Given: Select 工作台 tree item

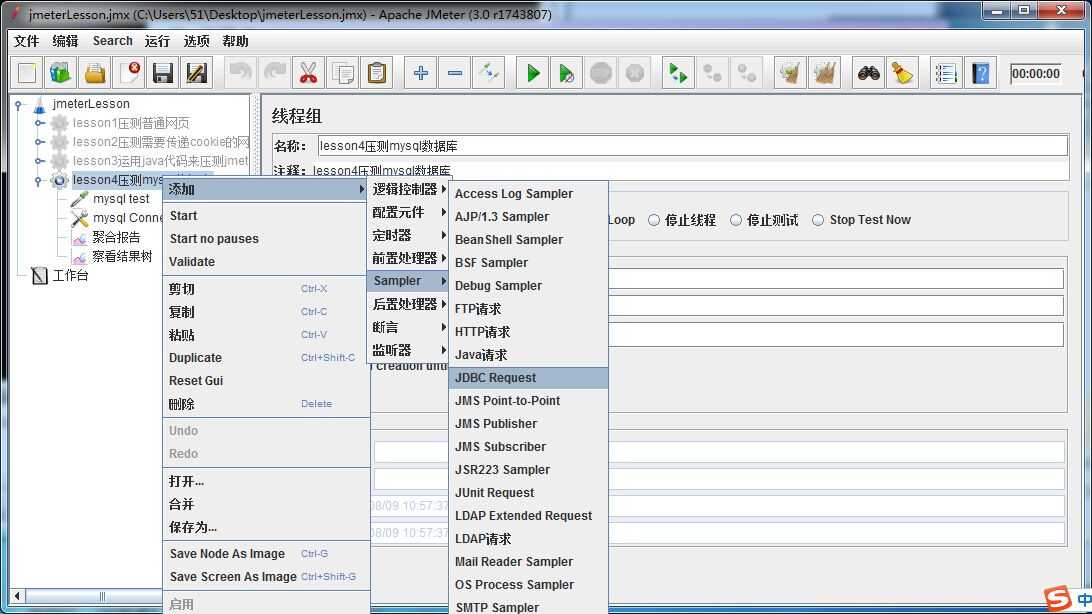Looking at the screenshot, I should (70, 276).
